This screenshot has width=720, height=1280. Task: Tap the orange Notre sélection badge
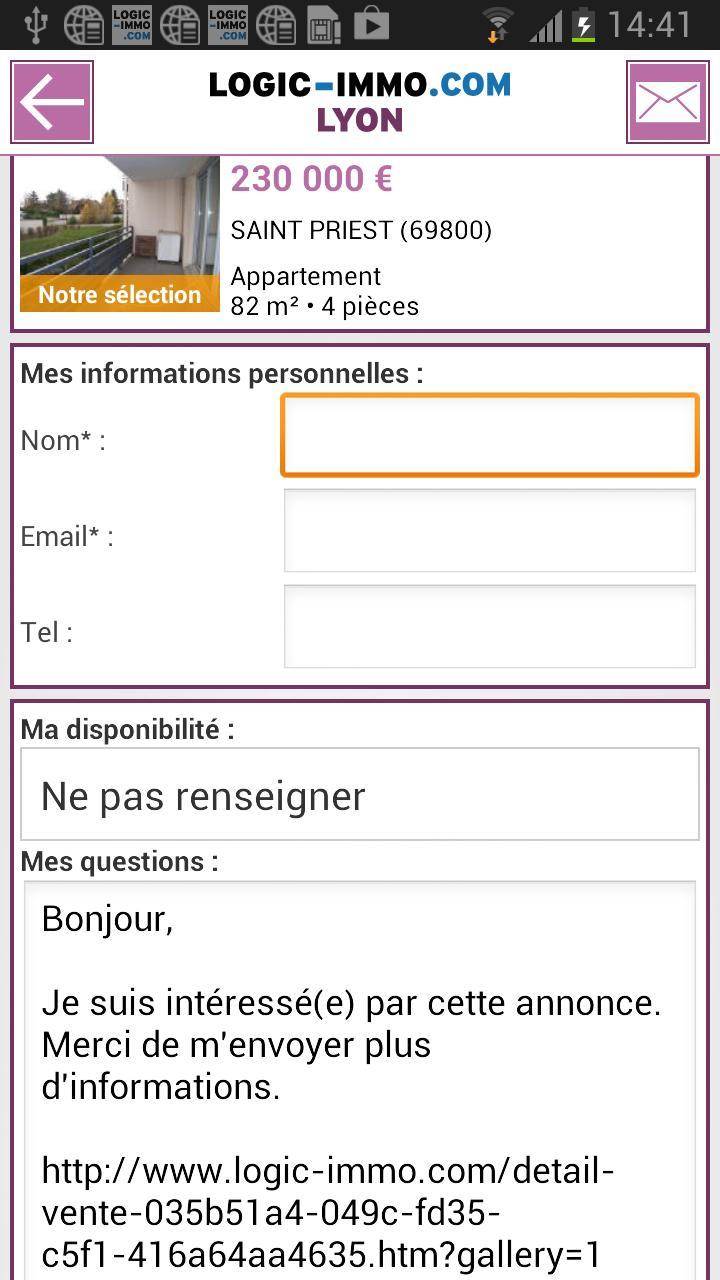pos(119,295)
